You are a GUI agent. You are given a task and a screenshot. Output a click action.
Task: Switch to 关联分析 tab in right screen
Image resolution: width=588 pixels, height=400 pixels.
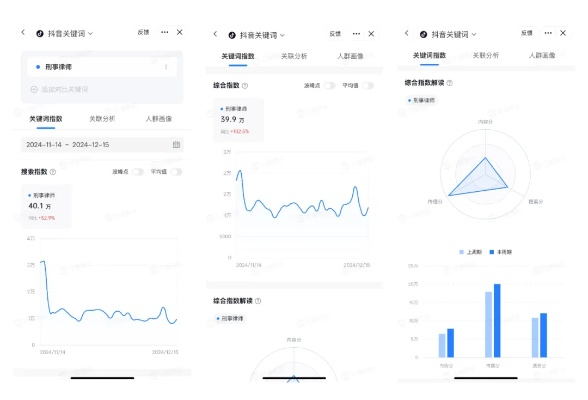486,55
